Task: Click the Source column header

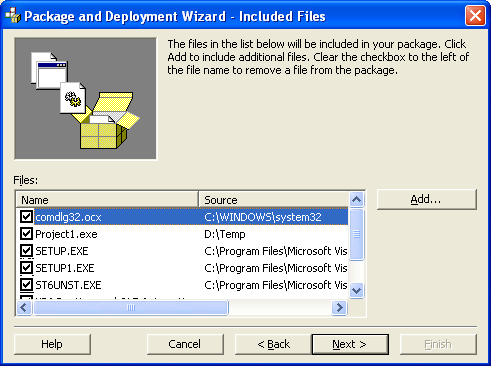Action: coord(273,200)
